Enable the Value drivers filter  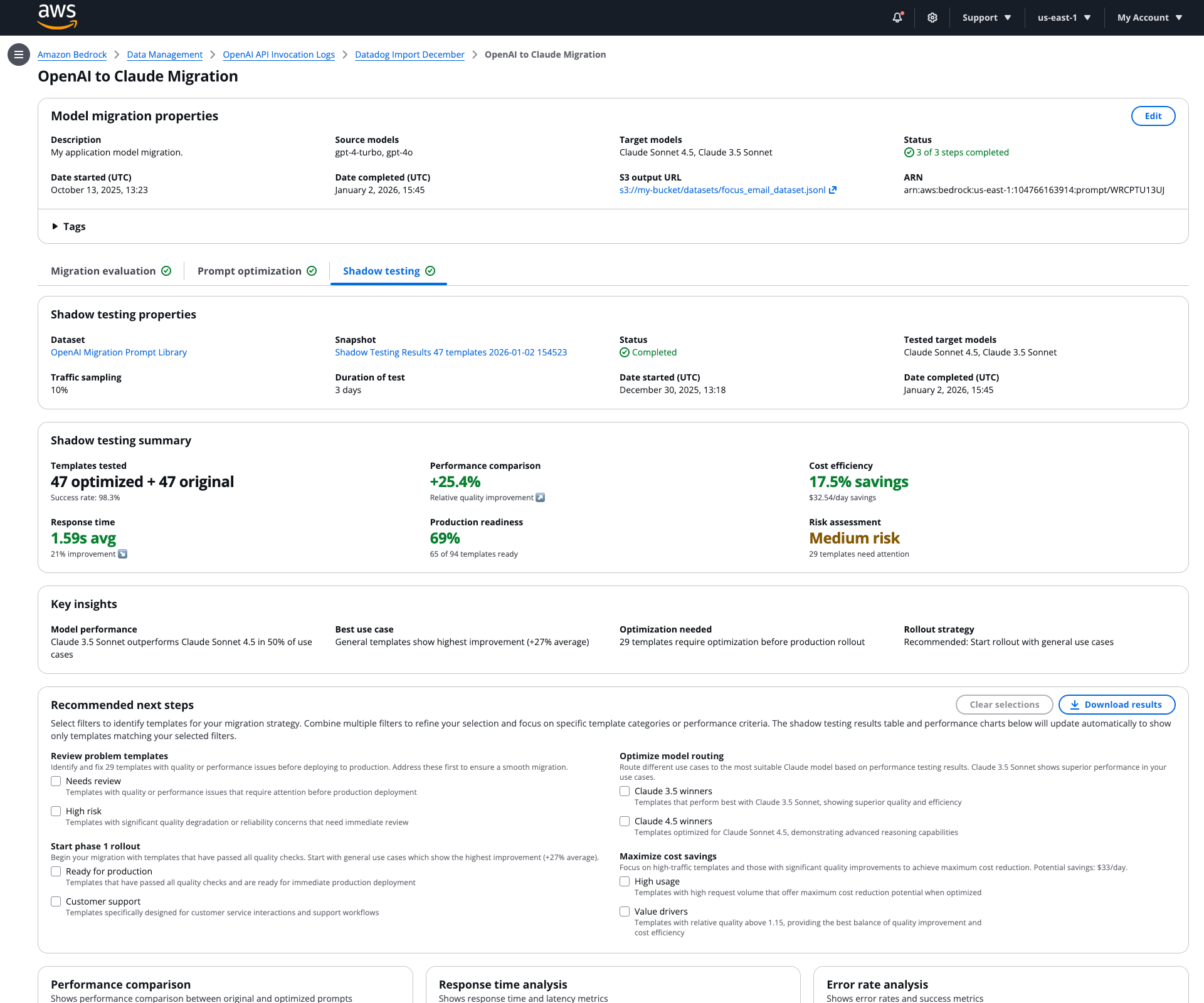[x=625, y=911]
